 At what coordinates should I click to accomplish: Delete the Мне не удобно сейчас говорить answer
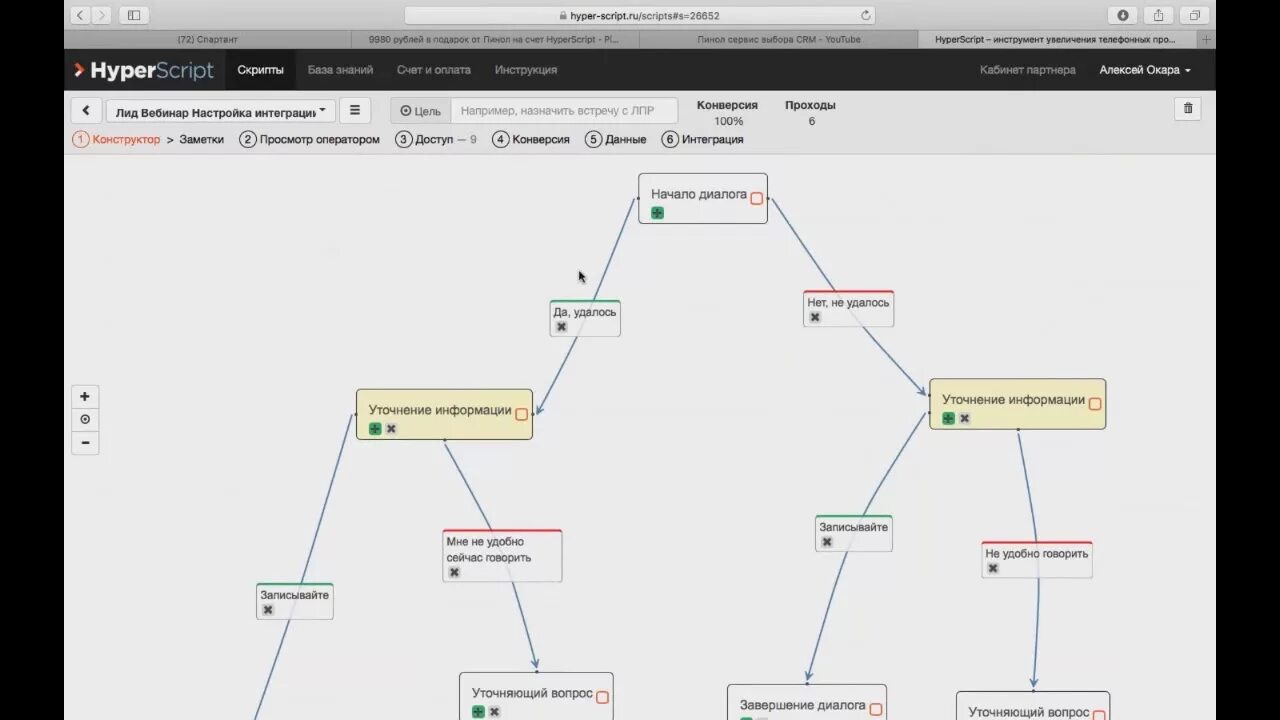tap(454, 573)
